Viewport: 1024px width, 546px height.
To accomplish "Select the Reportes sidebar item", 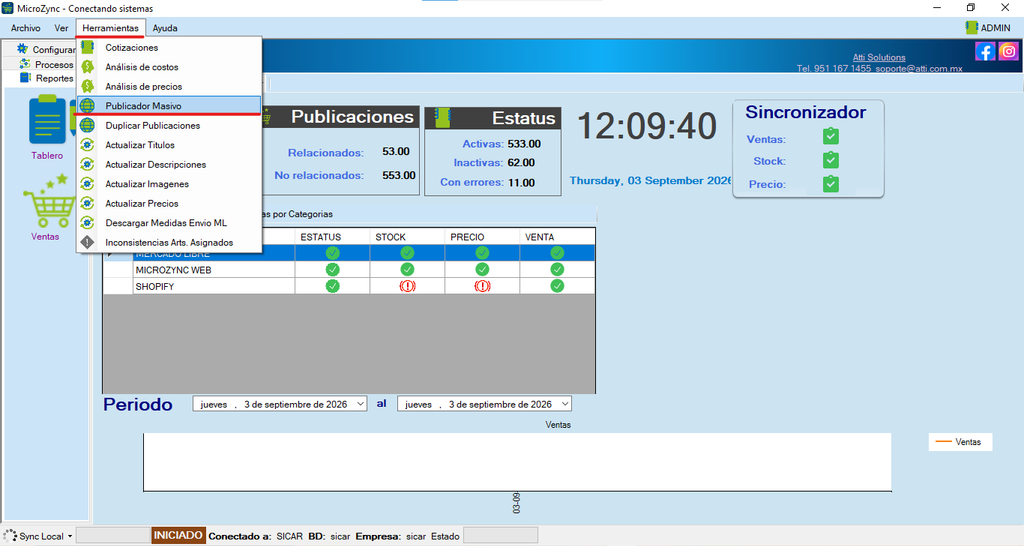I will [x=54, y=78].
